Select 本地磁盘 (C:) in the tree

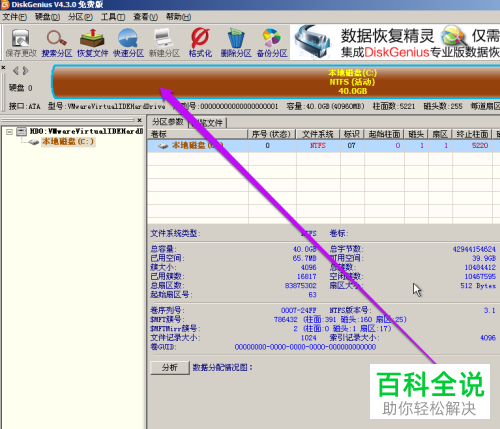coord(68,142)
